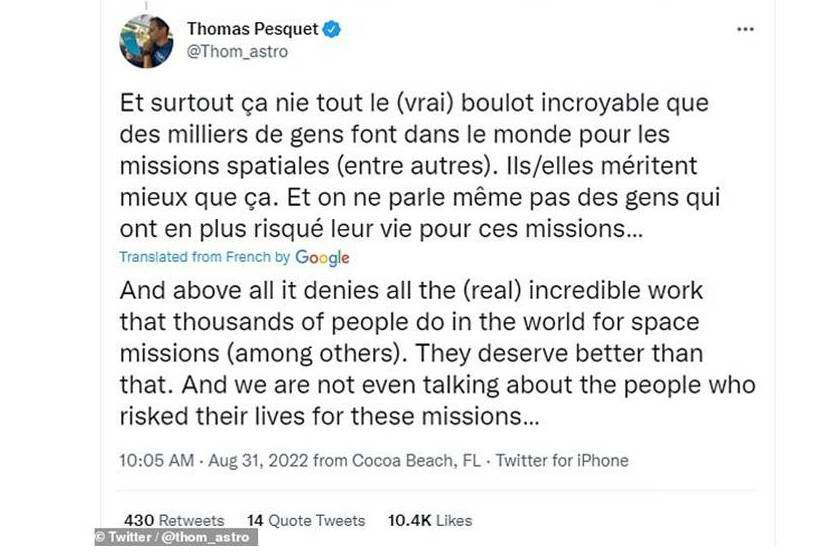Click the French word 'boulot' in the tweet

click(x=423, y=102)
